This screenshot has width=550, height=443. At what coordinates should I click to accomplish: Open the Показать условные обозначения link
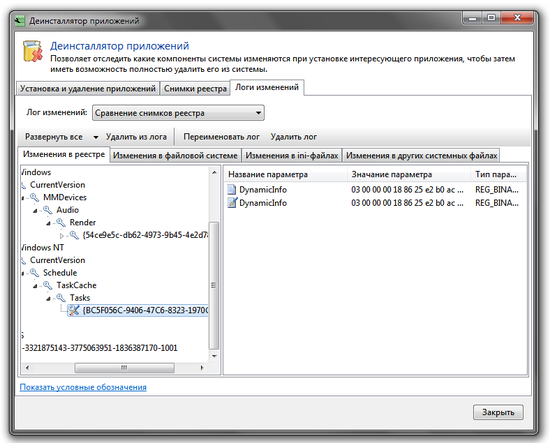pyautogui.click(x=83, y=387)
